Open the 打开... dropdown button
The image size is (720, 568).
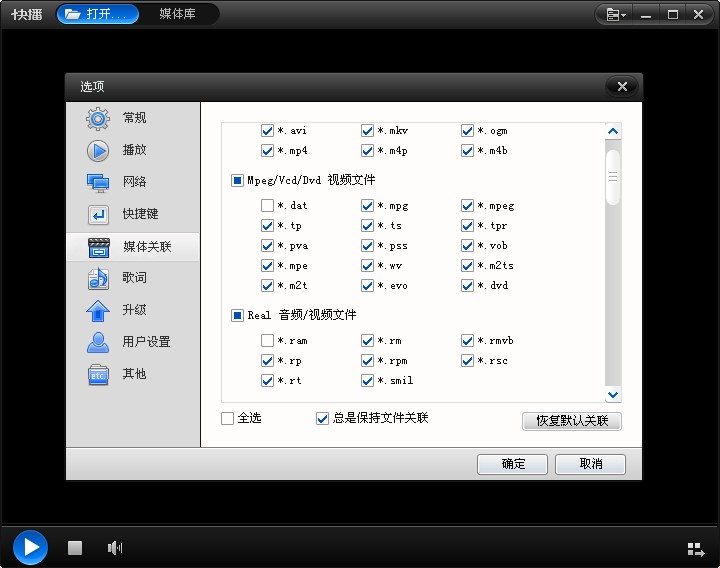click(x=98, y=14)
